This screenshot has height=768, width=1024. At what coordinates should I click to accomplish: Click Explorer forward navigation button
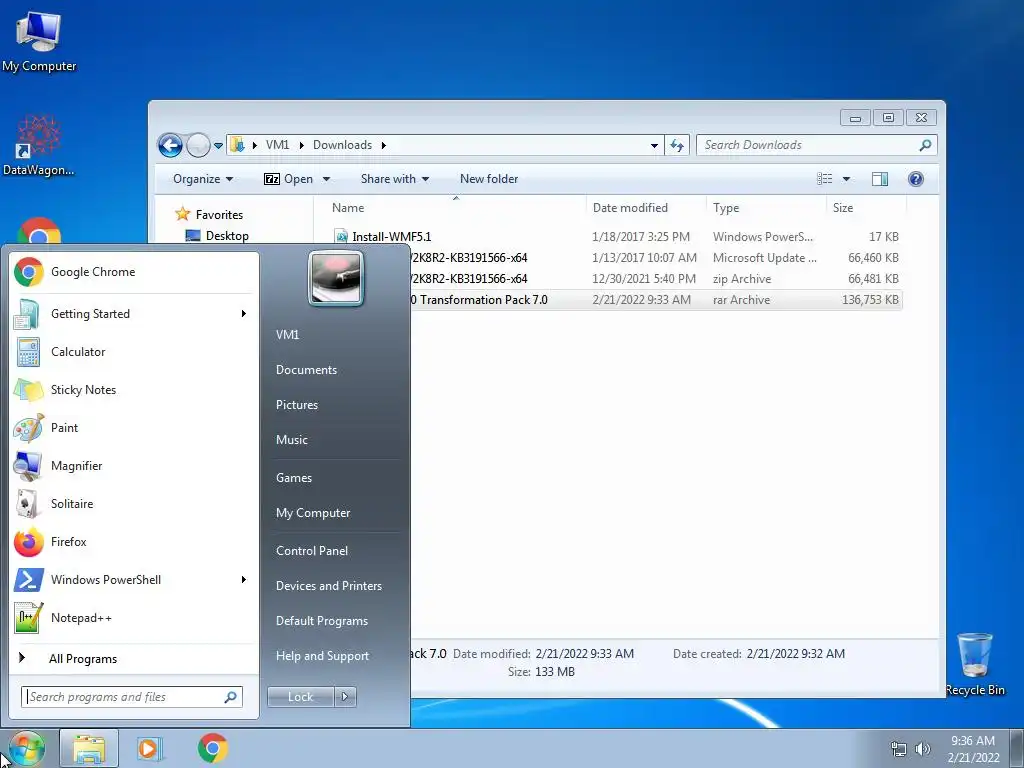pyautogui.click(x=198, y=145)
